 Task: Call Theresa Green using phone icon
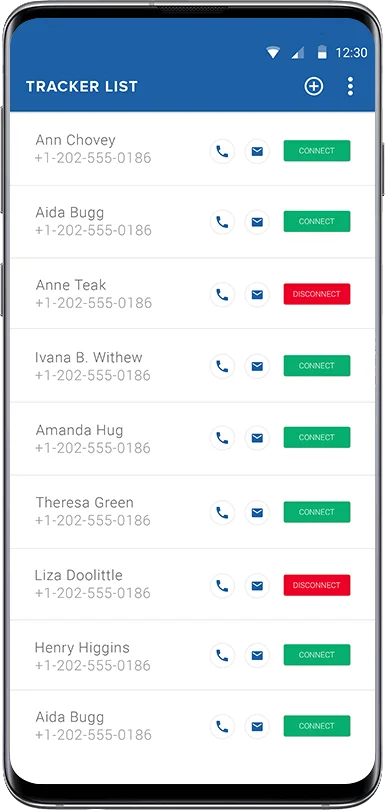click(x=222, y=512)
